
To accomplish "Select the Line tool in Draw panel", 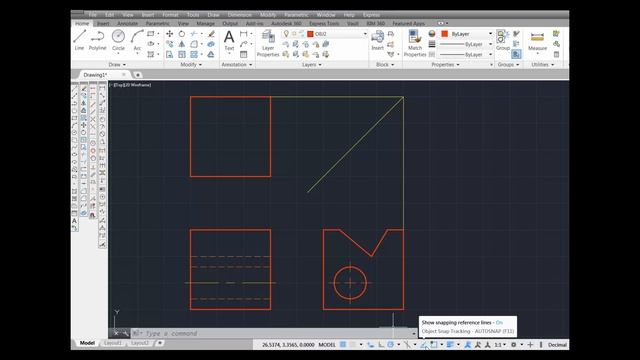I will (x=79, y=40).
